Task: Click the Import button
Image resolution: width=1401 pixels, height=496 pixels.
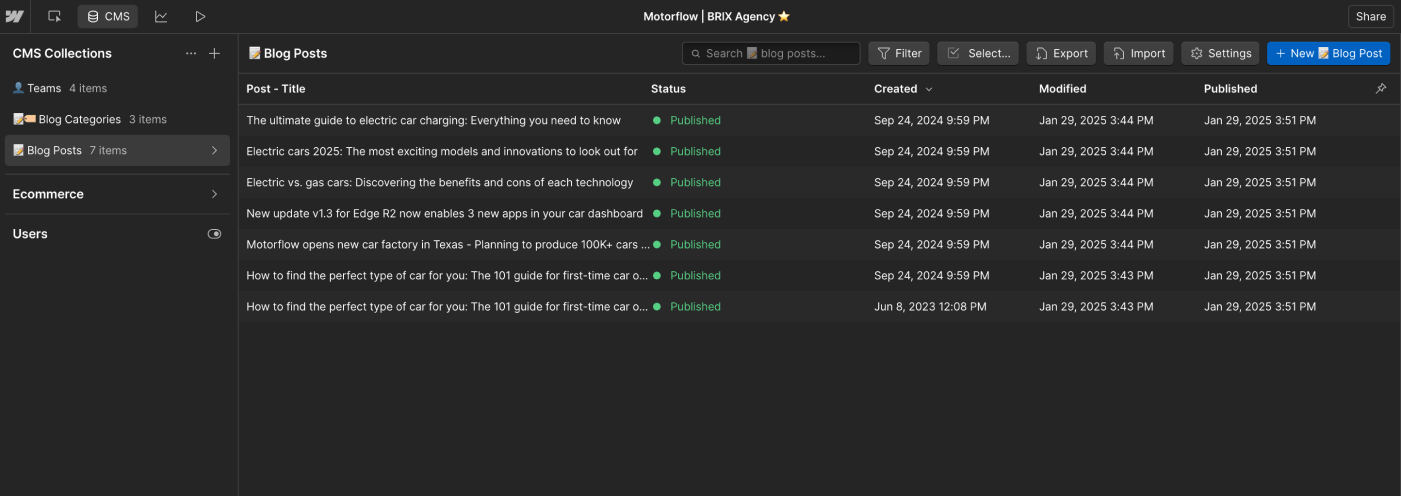Action: (x=1138, y=53)
